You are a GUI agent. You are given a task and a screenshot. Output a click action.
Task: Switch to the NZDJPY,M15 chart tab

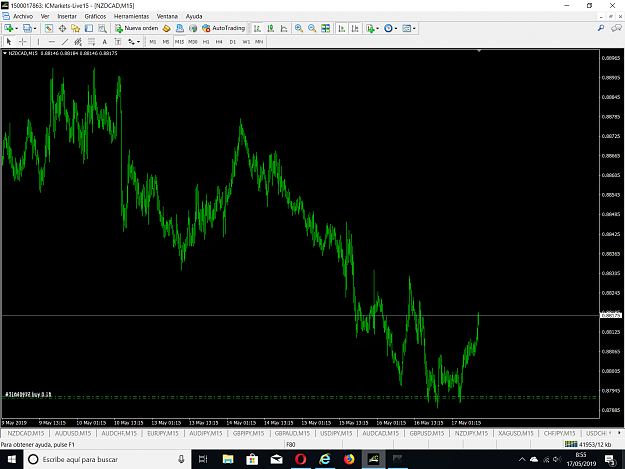click(x=471, y=433)
